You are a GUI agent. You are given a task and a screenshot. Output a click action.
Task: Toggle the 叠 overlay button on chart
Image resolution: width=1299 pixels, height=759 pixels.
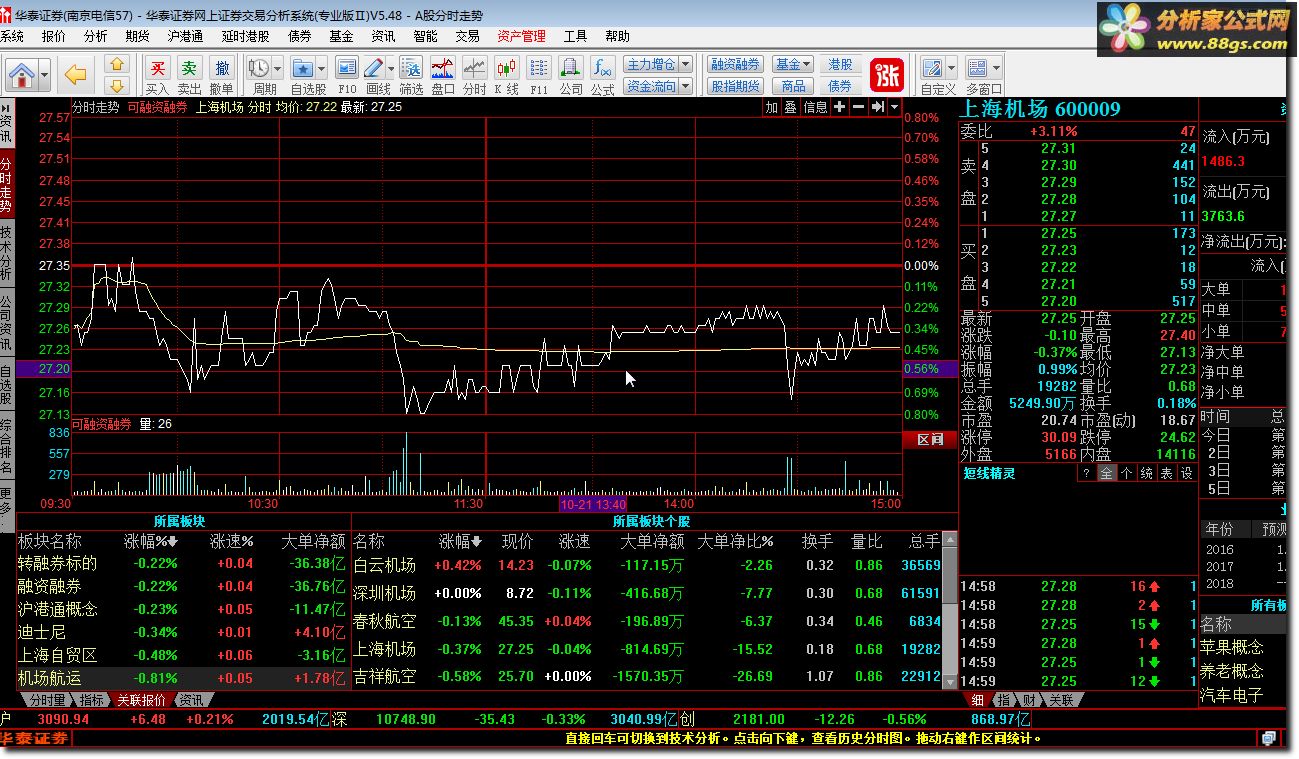pos(790,107)
